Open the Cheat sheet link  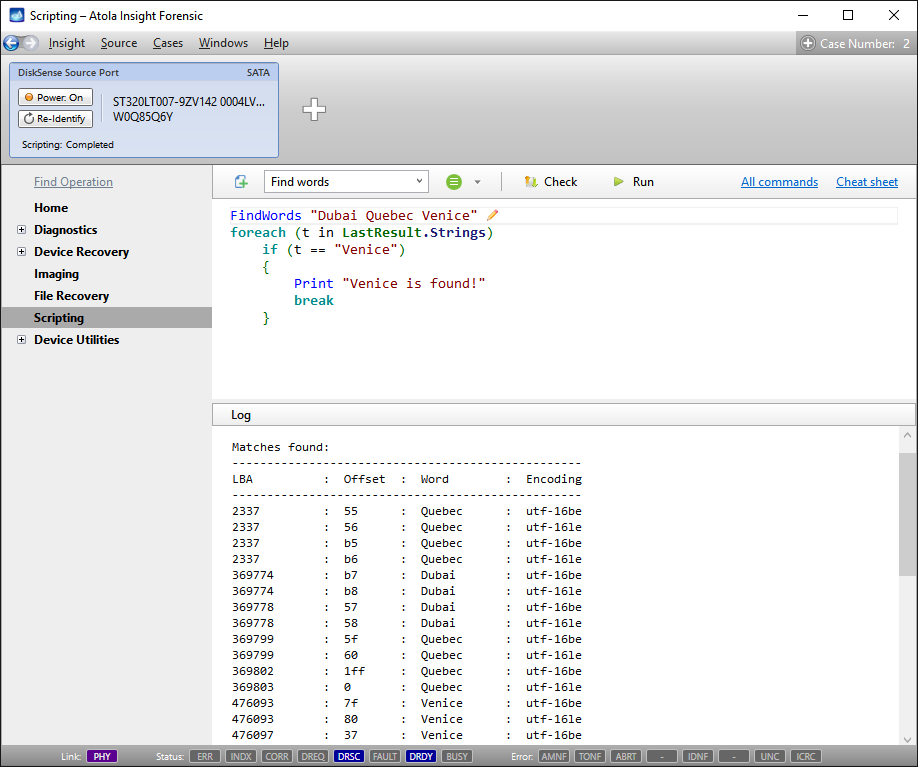click(x=866, y=182)
